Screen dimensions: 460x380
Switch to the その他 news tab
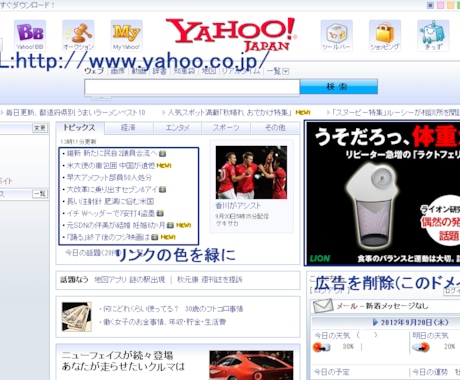coord(275,128)
